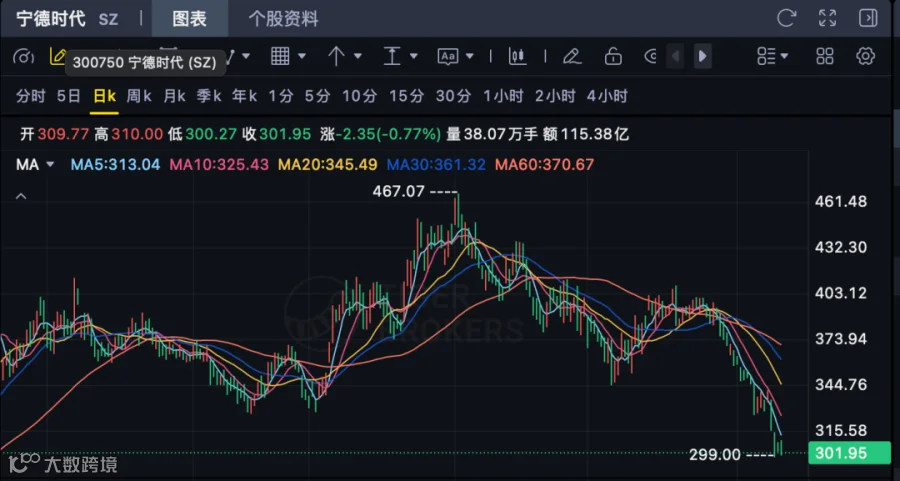This screenshot has width=900, height=481.
Task: Click the 收301.95 close price value
Action: (277, 135)
